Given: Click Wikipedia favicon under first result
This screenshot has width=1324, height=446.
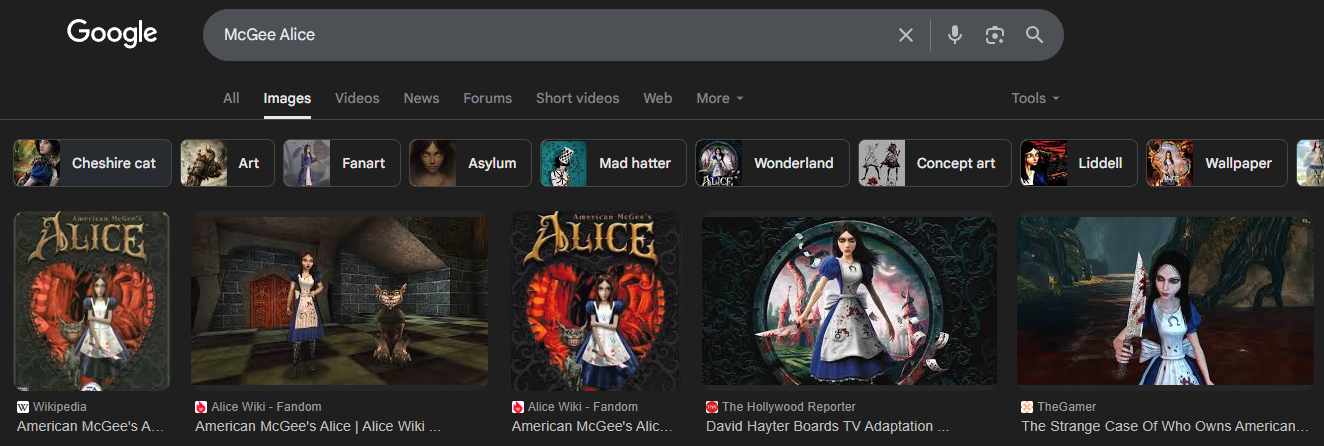Looking at the screenshot, I should (x=23, y=407).
